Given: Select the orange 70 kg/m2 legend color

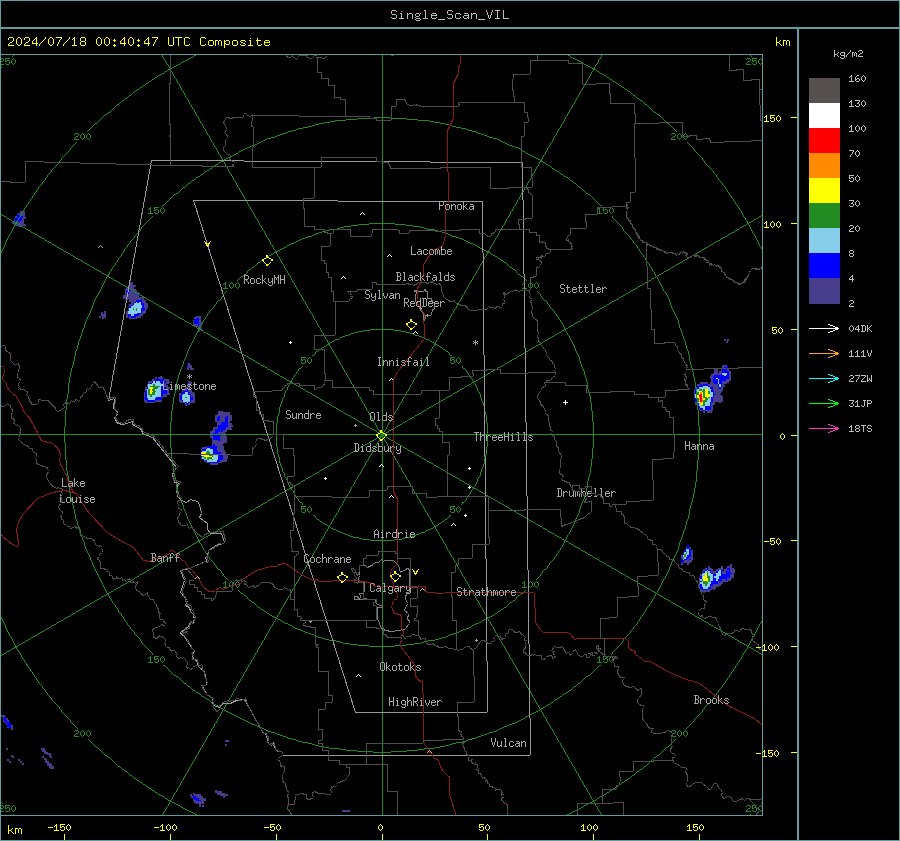Looking at the screenshot, I should pos(824,165).
